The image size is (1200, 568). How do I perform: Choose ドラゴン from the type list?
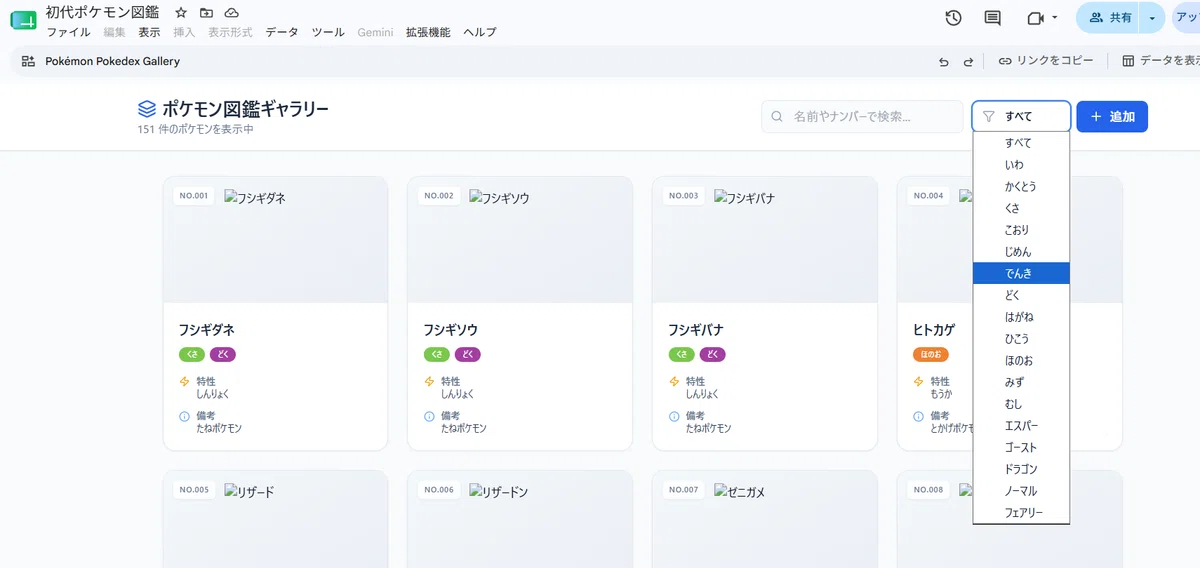(x=1021, y=469)
